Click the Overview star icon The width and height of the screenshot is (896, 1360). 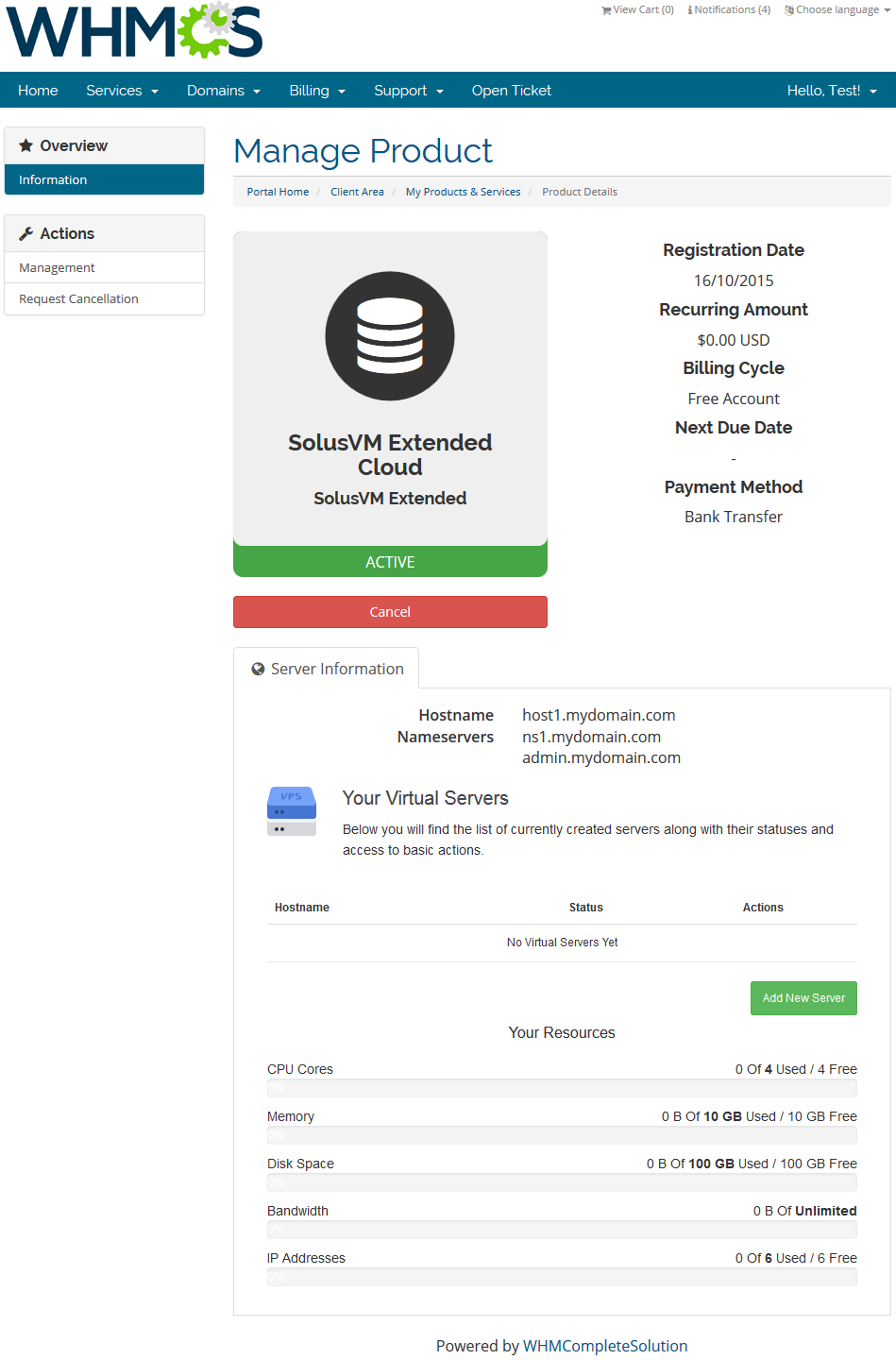pos(26,145)
